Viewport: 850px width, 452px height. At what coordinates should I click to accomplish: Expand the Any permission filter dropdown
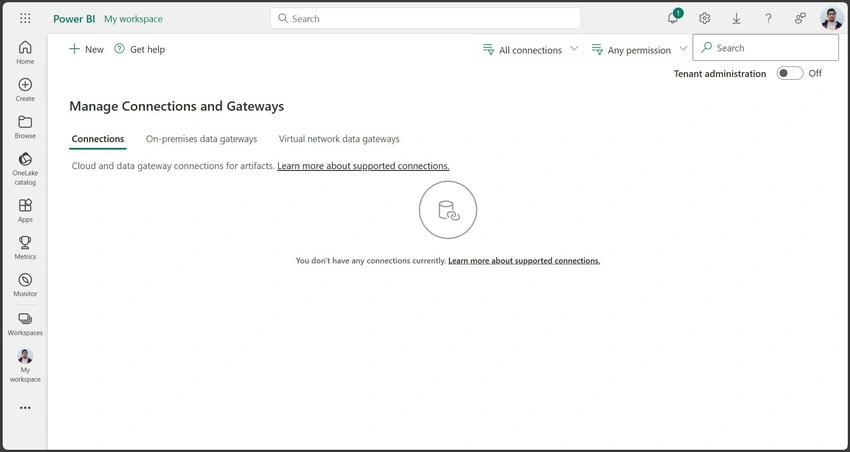pyautogui.click(x=639, y=50)
